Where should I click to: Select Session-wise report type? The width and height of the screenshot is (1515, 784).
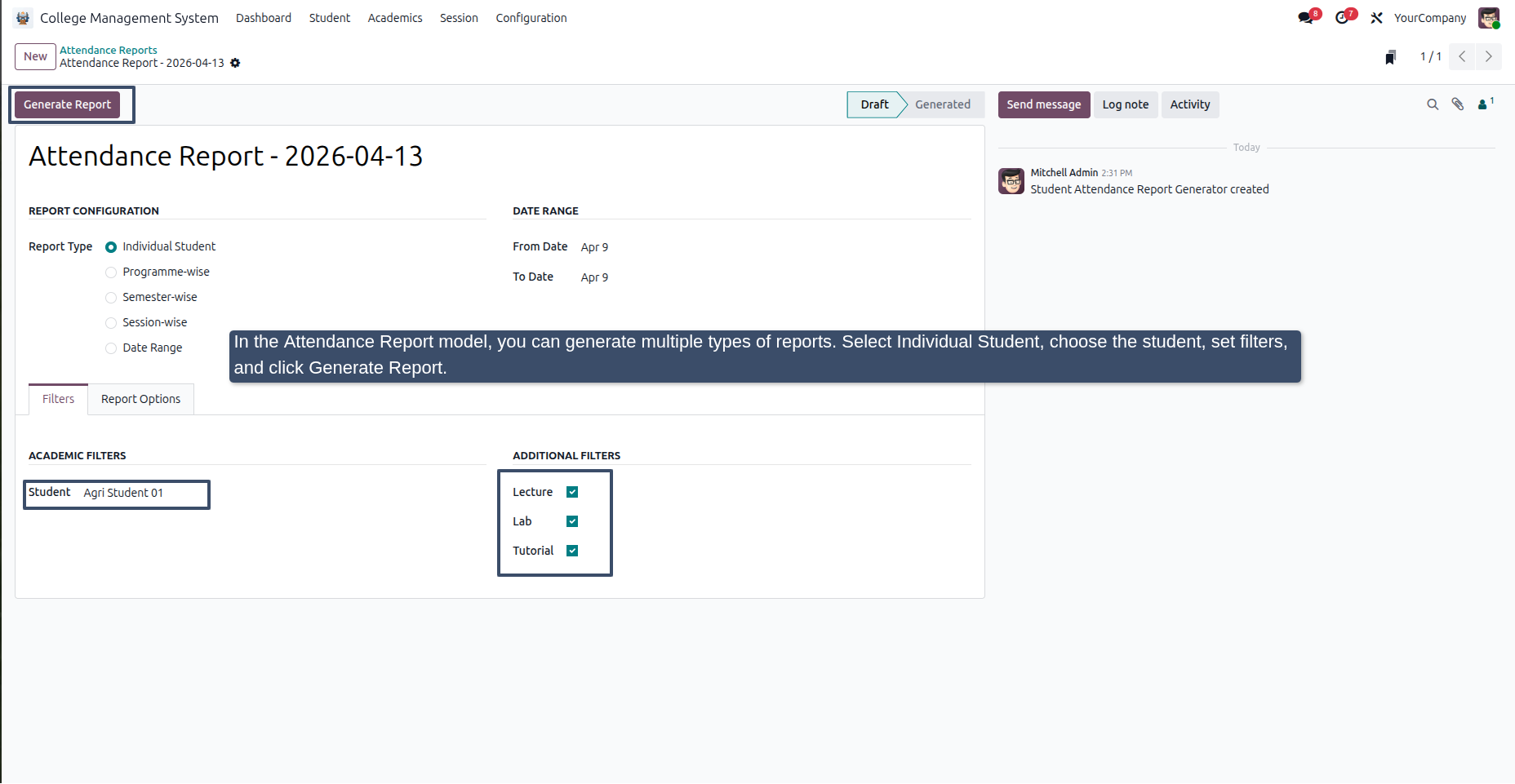[111, 323]
